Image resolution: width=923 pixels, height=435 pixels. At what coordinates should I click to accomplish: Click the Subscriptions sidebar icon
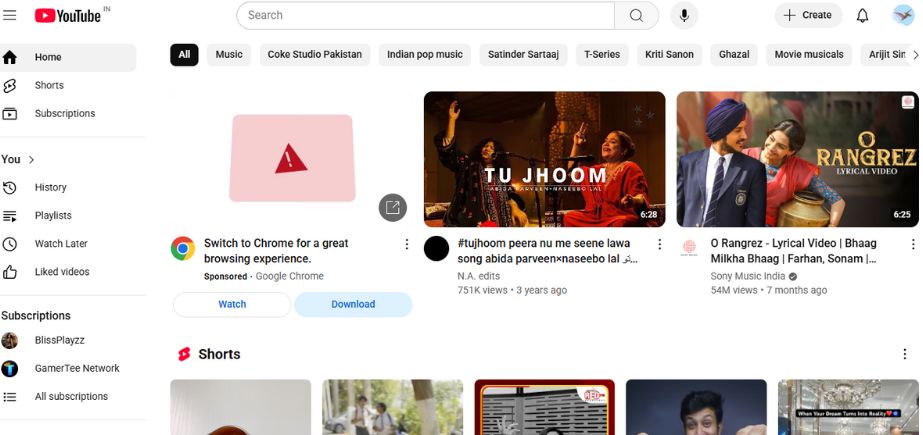click(x=9, y=114)
